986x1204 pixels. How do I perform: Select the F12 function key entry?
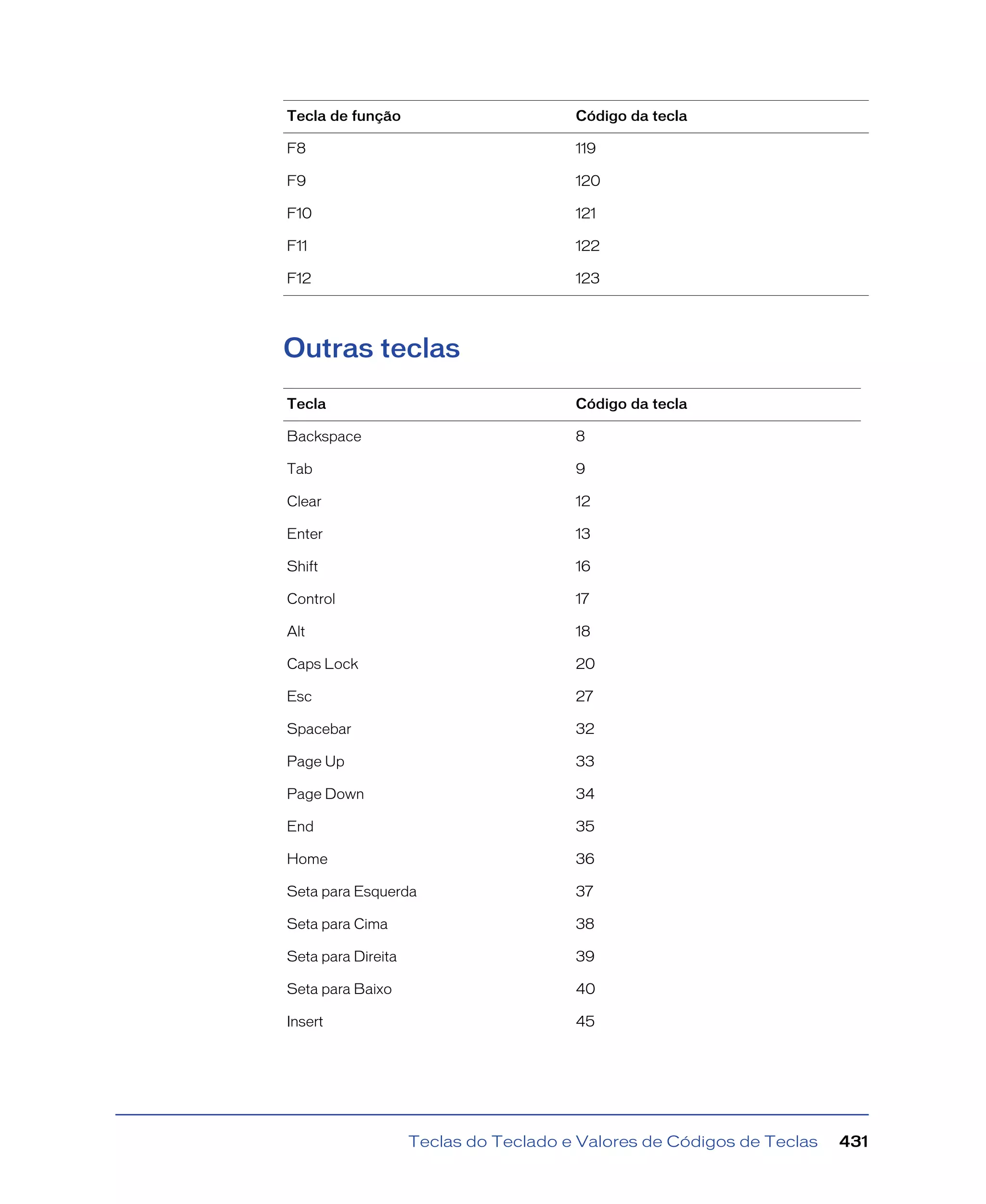pyautogui.click(x=299, y=278)
